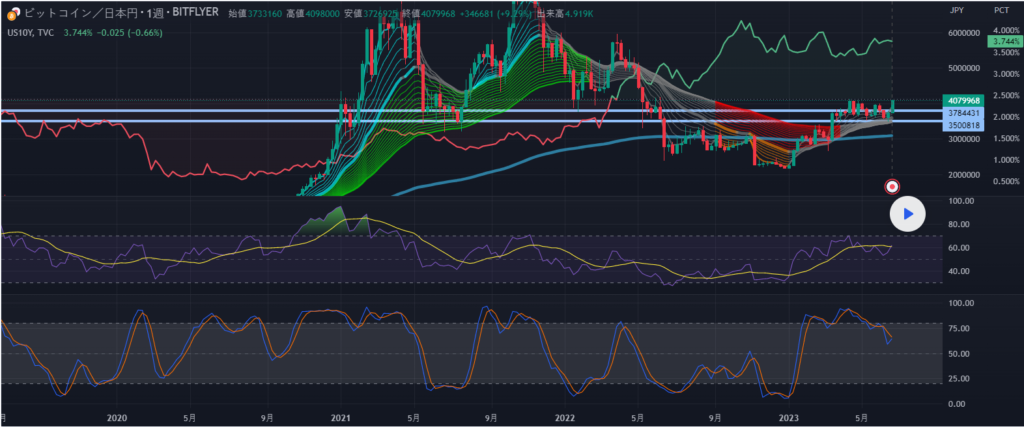1024x427 pixels.
Task: Click the 2023 label on time axis
Action: [789, 416]
